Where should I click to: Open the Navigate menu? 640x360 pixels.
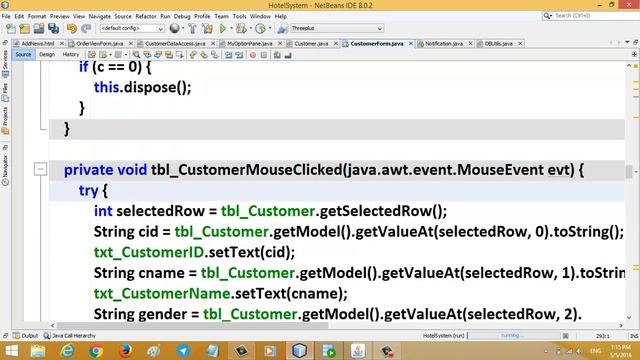[x=100, y=16]
